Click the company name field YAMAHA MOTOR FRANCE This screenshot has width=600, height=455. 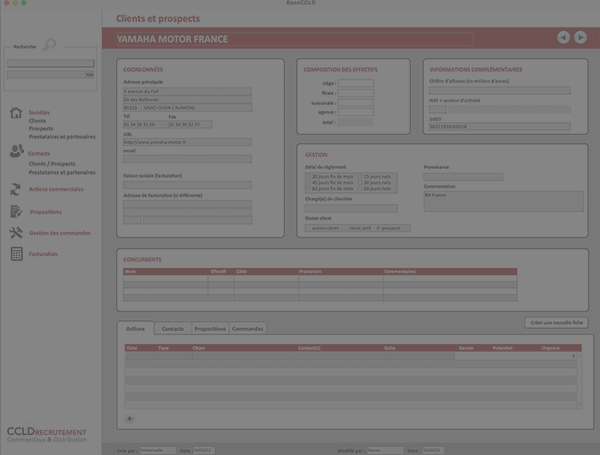(295, 39)
